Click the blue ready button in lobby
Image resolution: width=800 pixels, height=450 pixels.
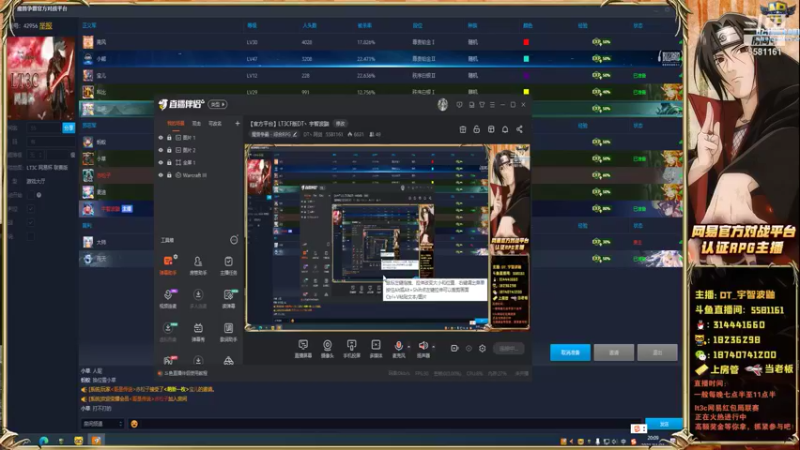point(570,353)
